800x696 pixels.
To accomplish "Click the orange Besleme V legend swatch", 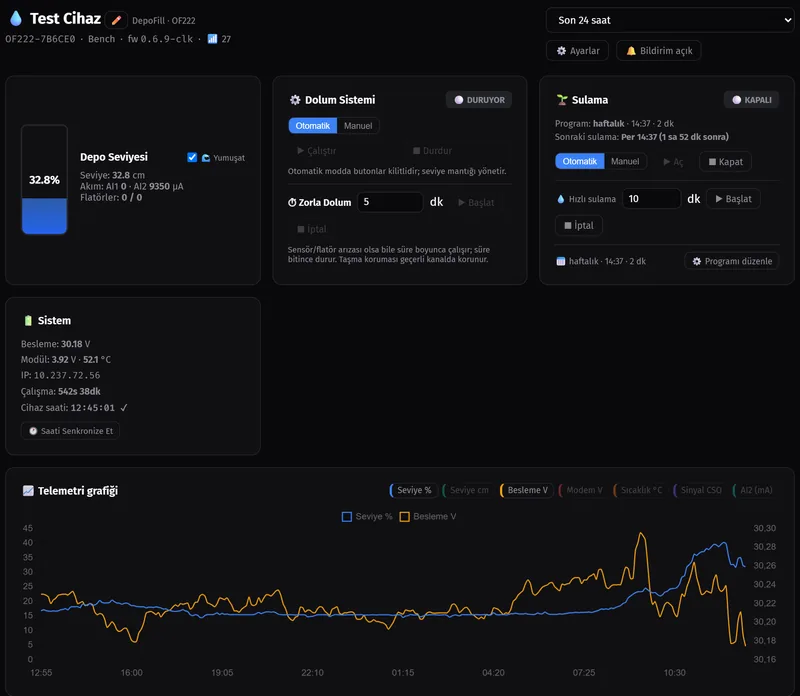I will tap(405, 516).
